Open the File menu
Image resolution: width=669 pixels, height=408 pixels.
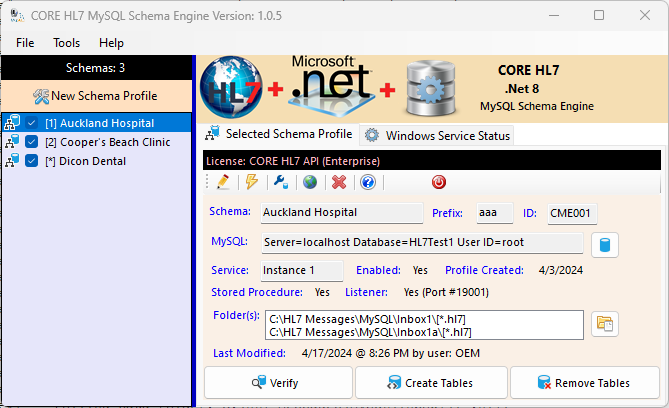tap(25, 43)
